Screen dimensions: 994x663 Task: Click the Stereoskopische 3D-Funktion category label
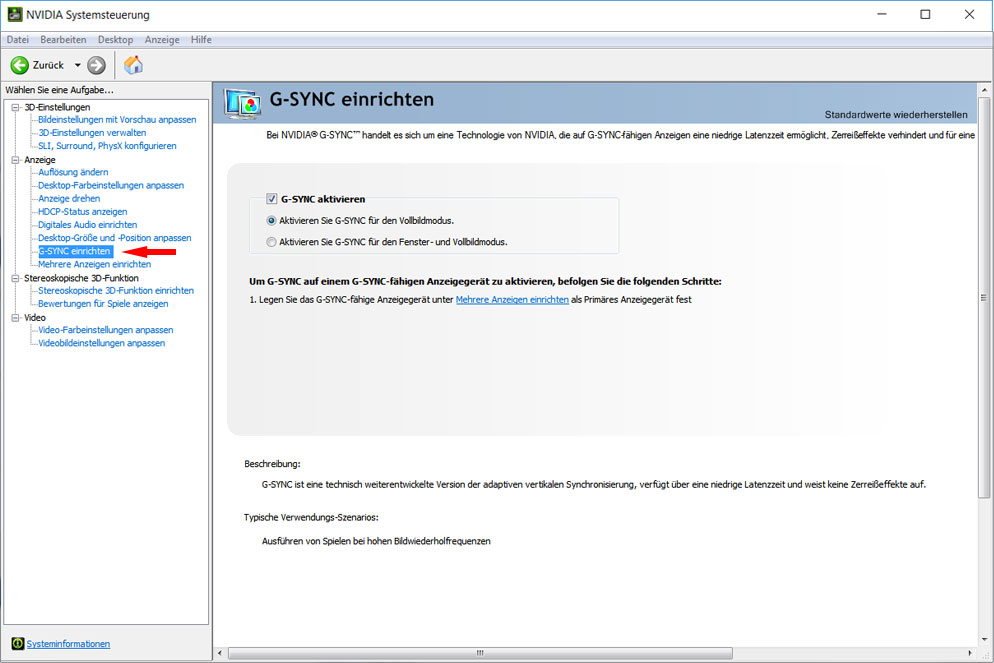pyautogui.click(x=81, y=278)
